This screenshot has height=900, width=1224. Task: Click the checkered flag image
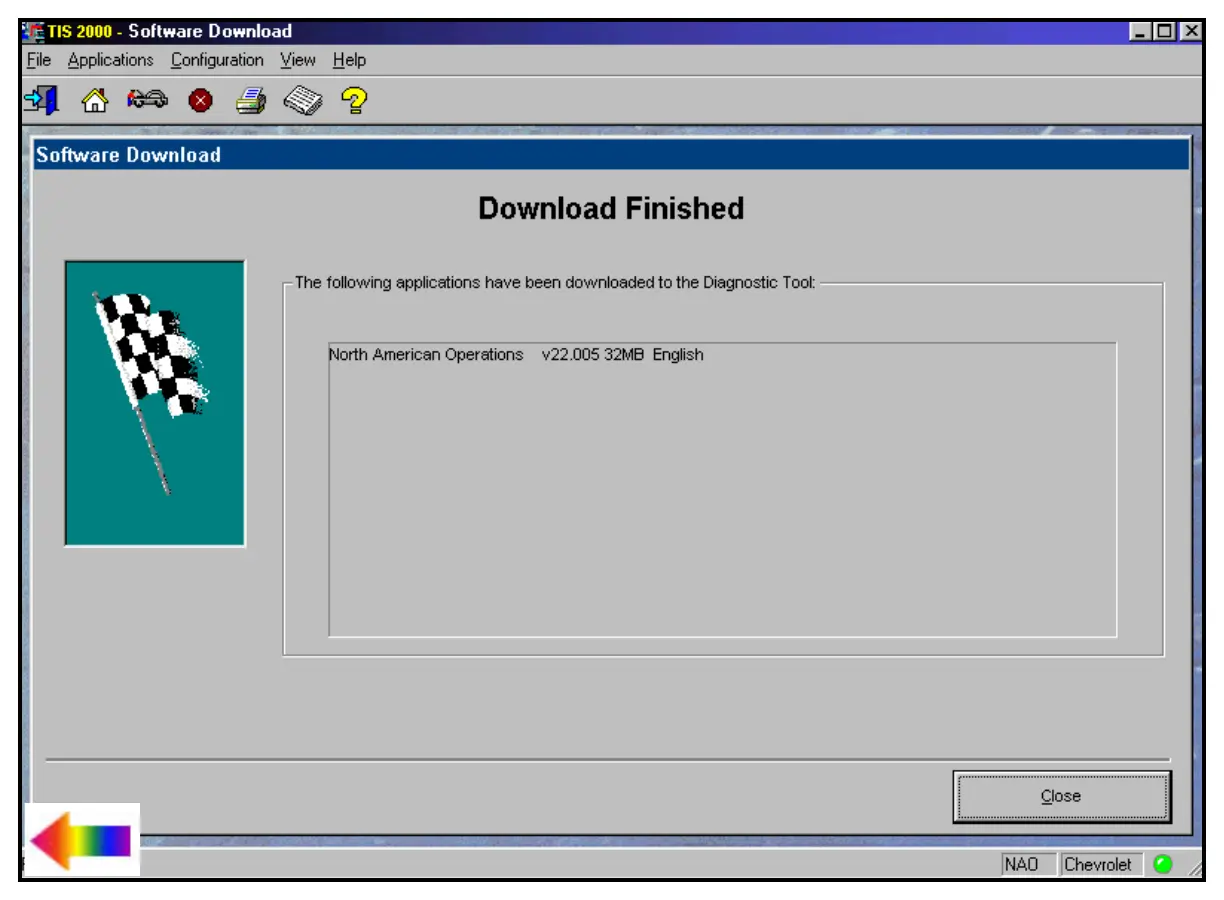[x=154, y=403]
